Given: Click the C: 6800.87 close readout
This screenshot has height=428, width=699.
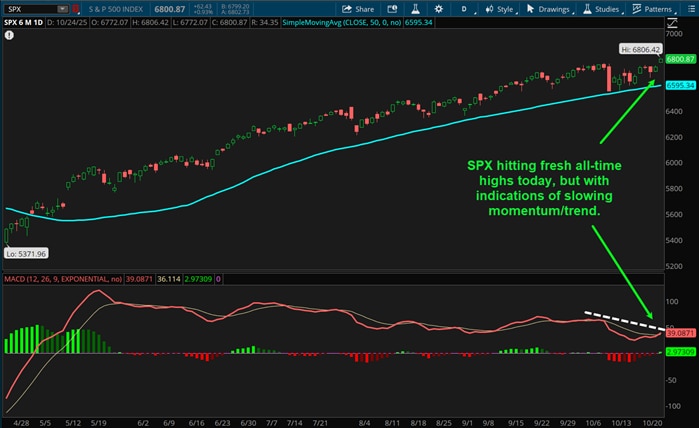Looking at the screenshot, I should coord(229,22).
